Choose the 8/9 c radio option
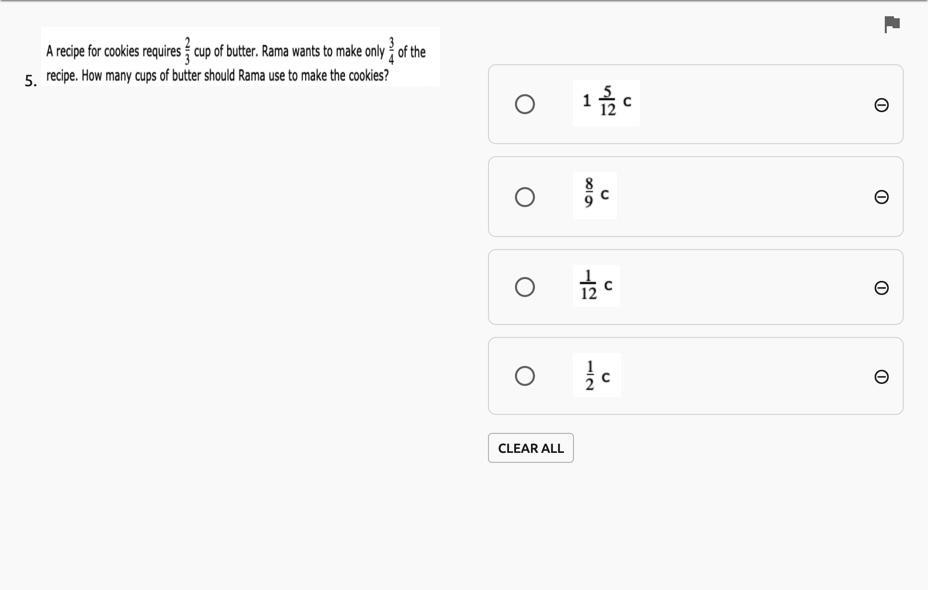 tap(525, 197)
